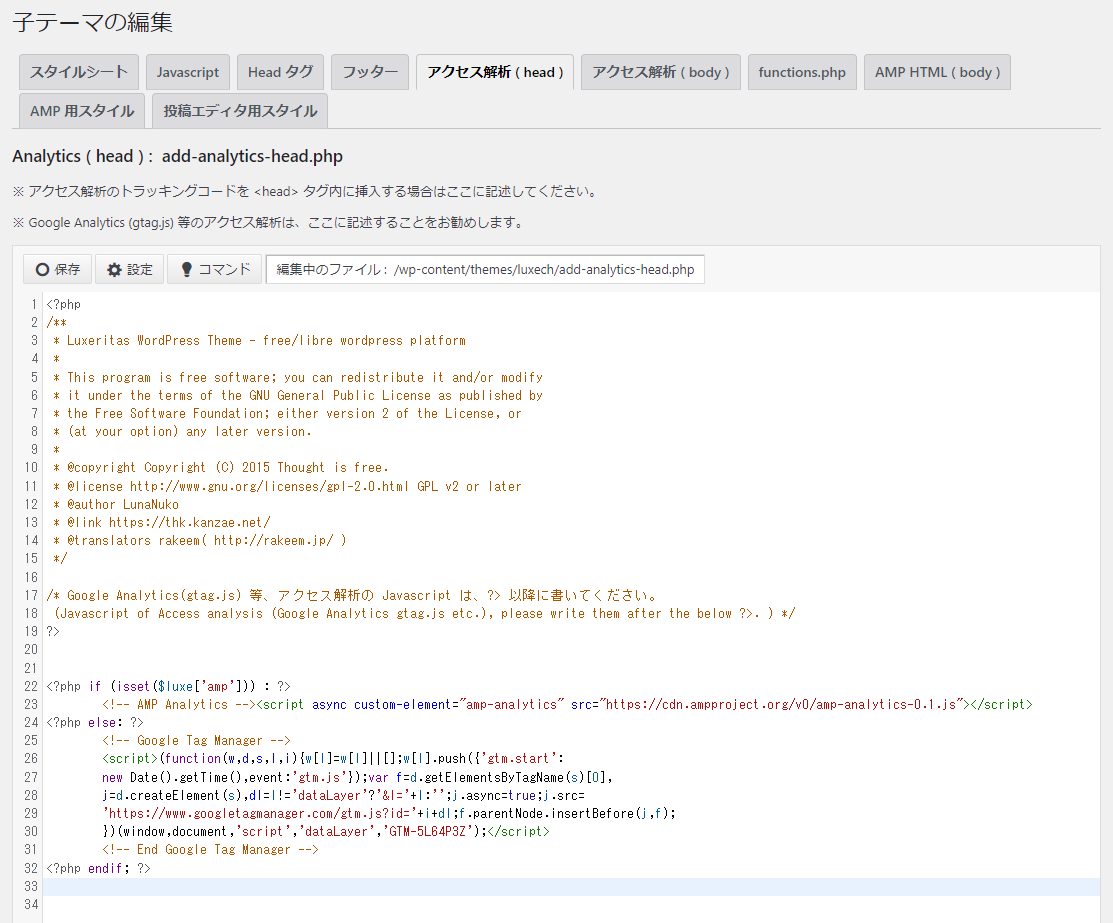Click the '?>' closing tag on line 19
The width and height of the screenshot is (1113, 923).
click(x=53, y=631)
